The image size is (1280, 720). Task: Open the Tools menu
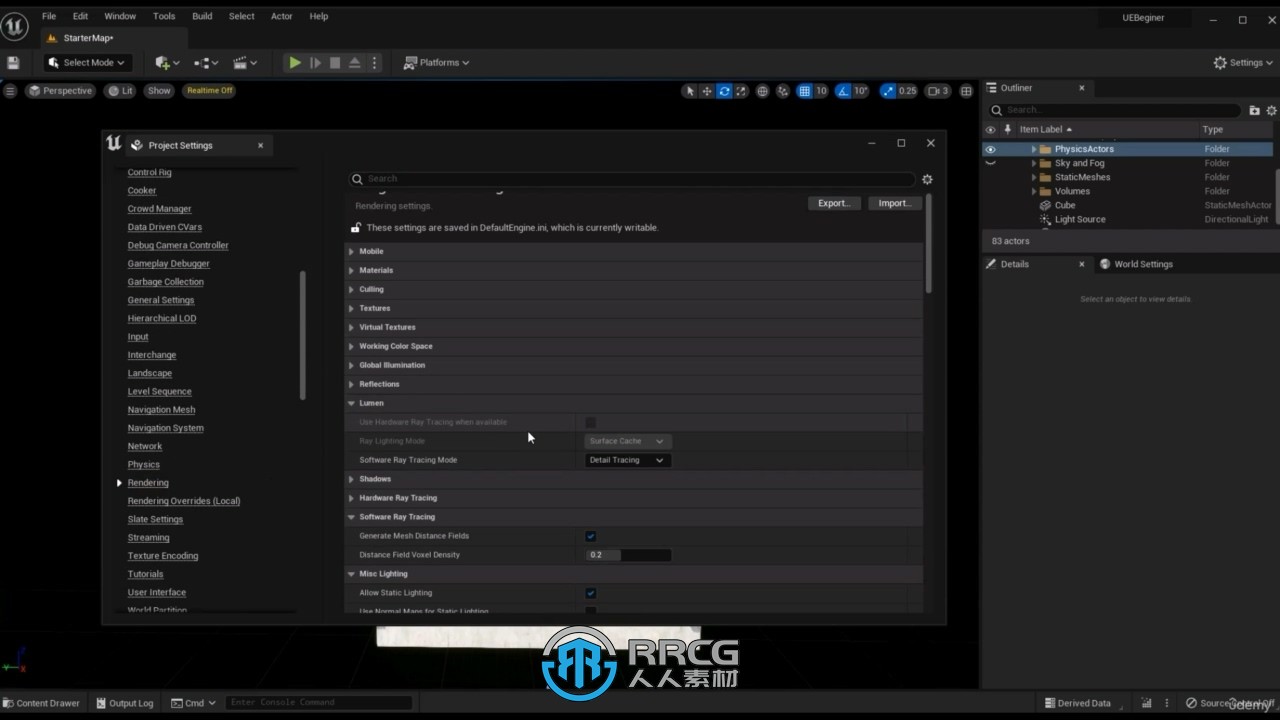[164, 16]
